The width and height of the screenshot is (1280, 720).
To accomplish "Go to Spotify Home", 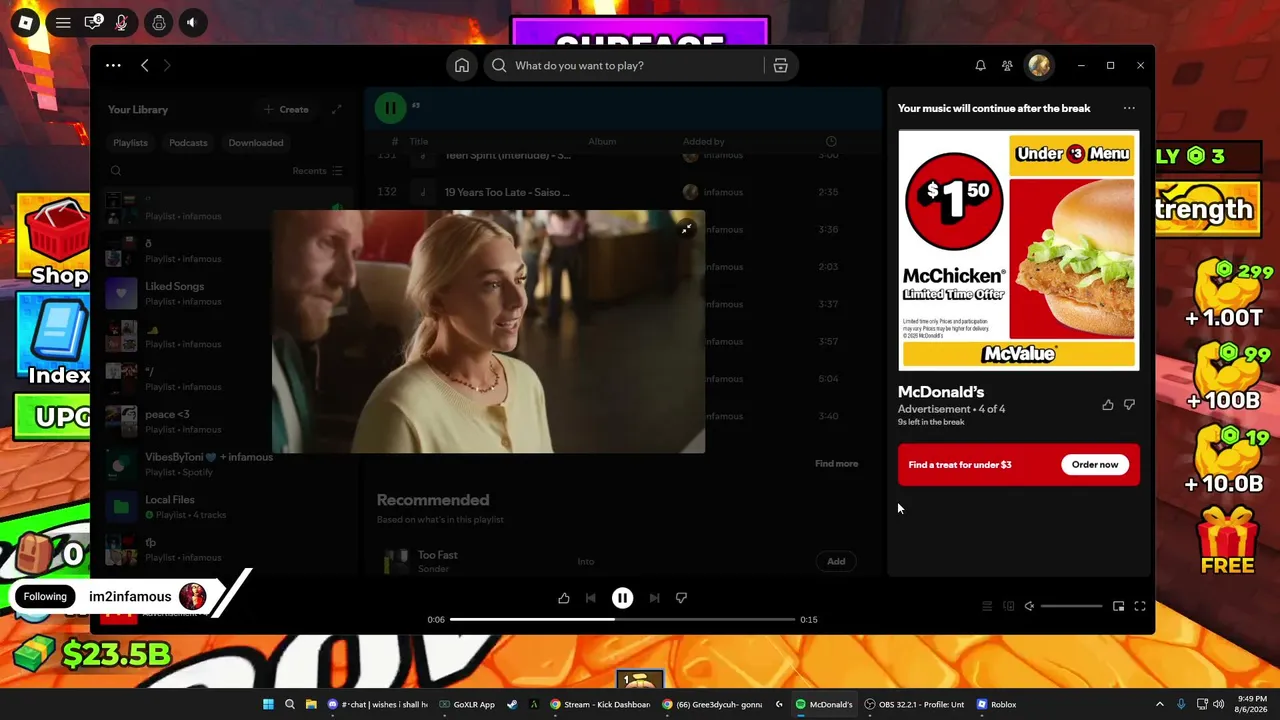I will coord(462,65).
